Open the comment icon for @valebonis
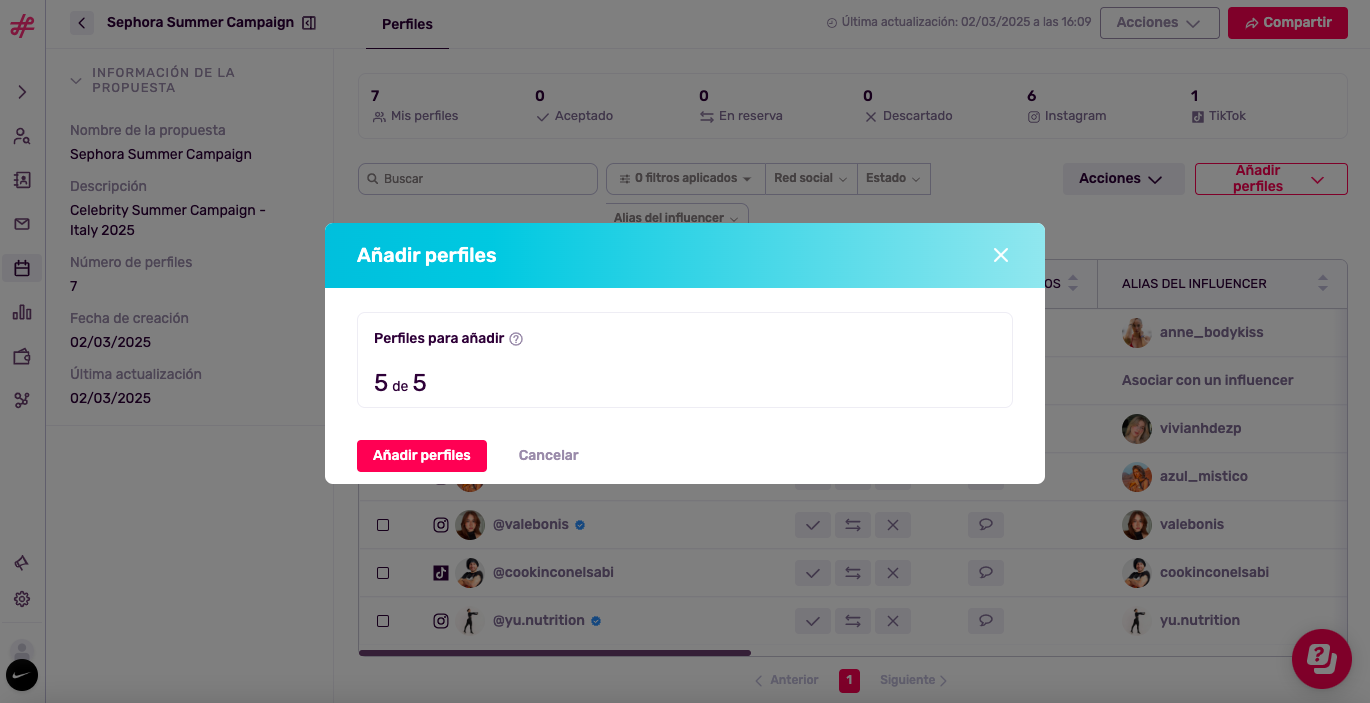Viewport: 1370px width, 703px height. click(x=986, y=524)
